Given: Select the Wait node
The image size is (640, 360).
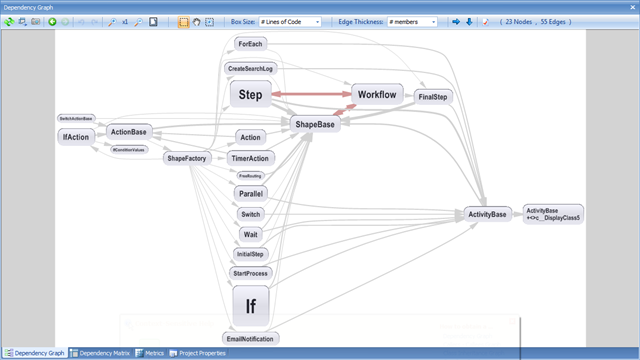Looking at the screenshot, I should (x=250, y=235).
